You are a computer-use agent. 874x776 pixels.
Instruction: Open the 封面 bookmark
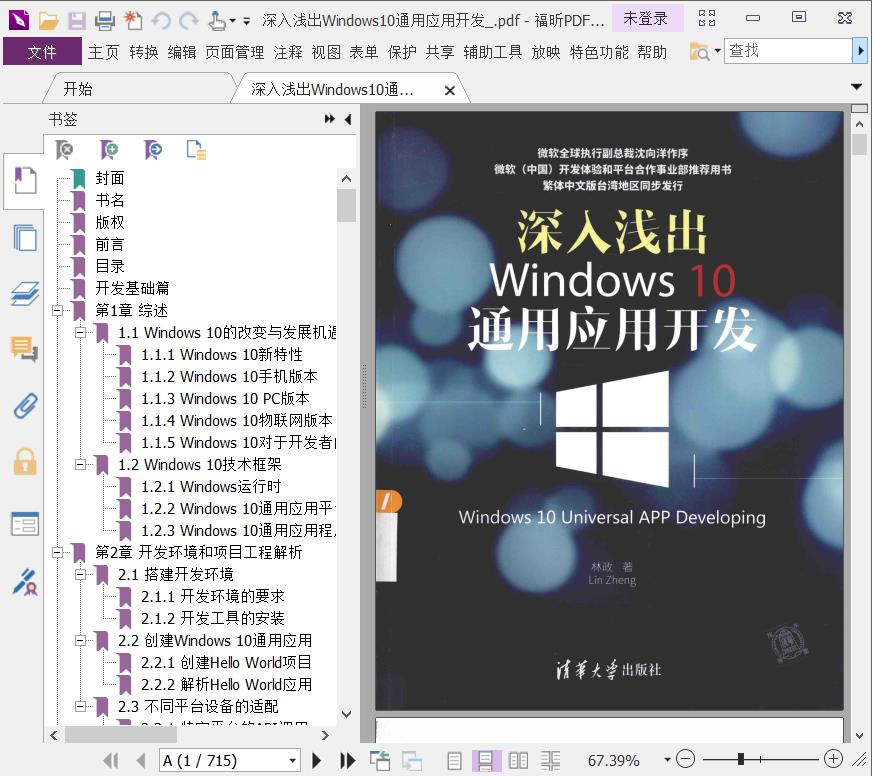click(x=110, y=178)
